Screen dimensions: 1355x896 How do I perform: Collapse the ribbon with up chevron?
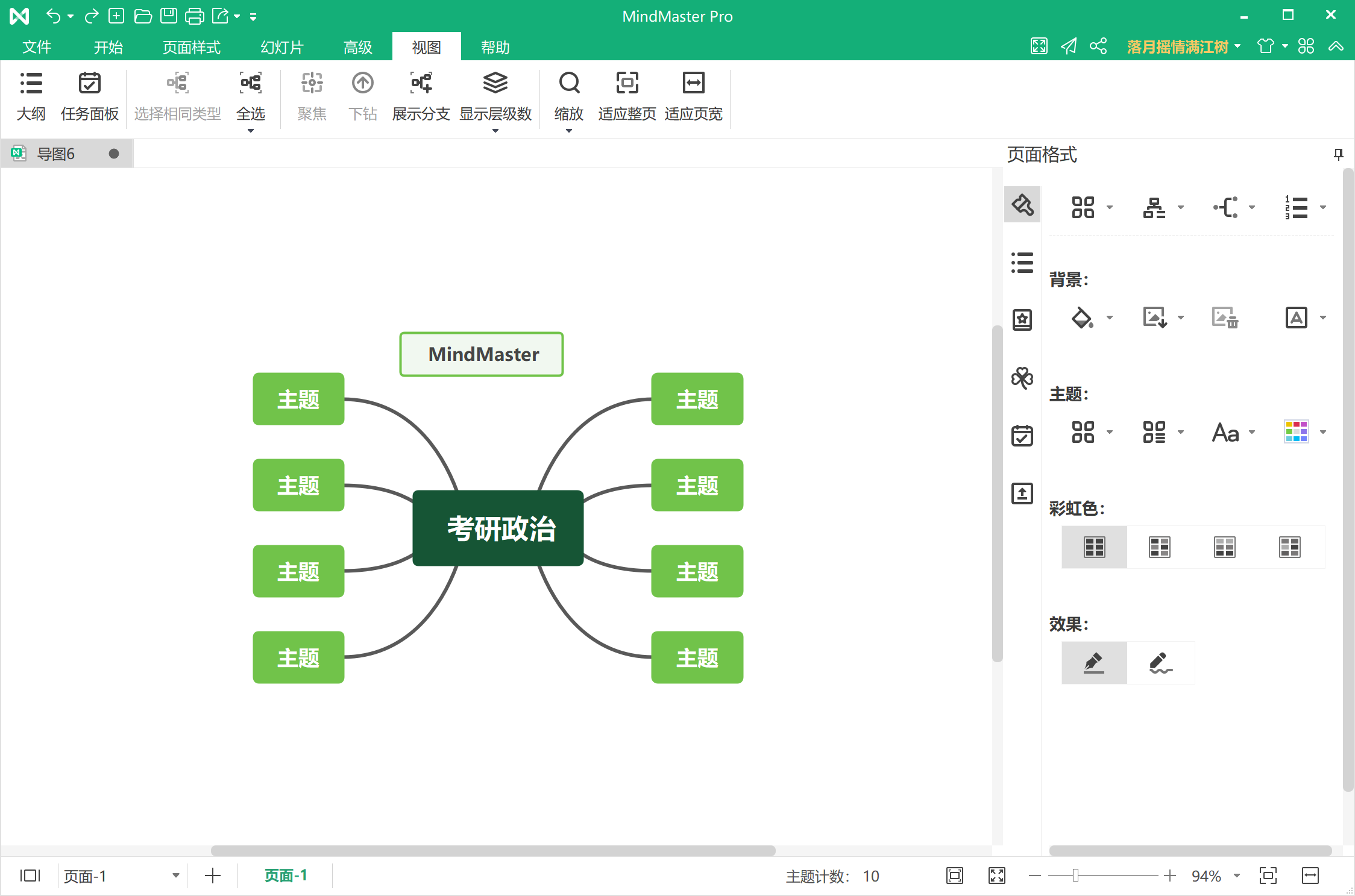(1336, 46)
